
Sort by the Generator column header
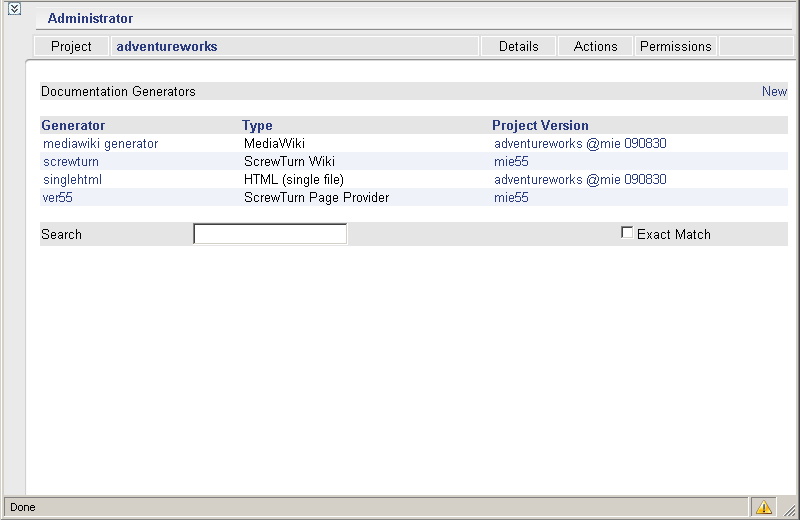point(73,125)
